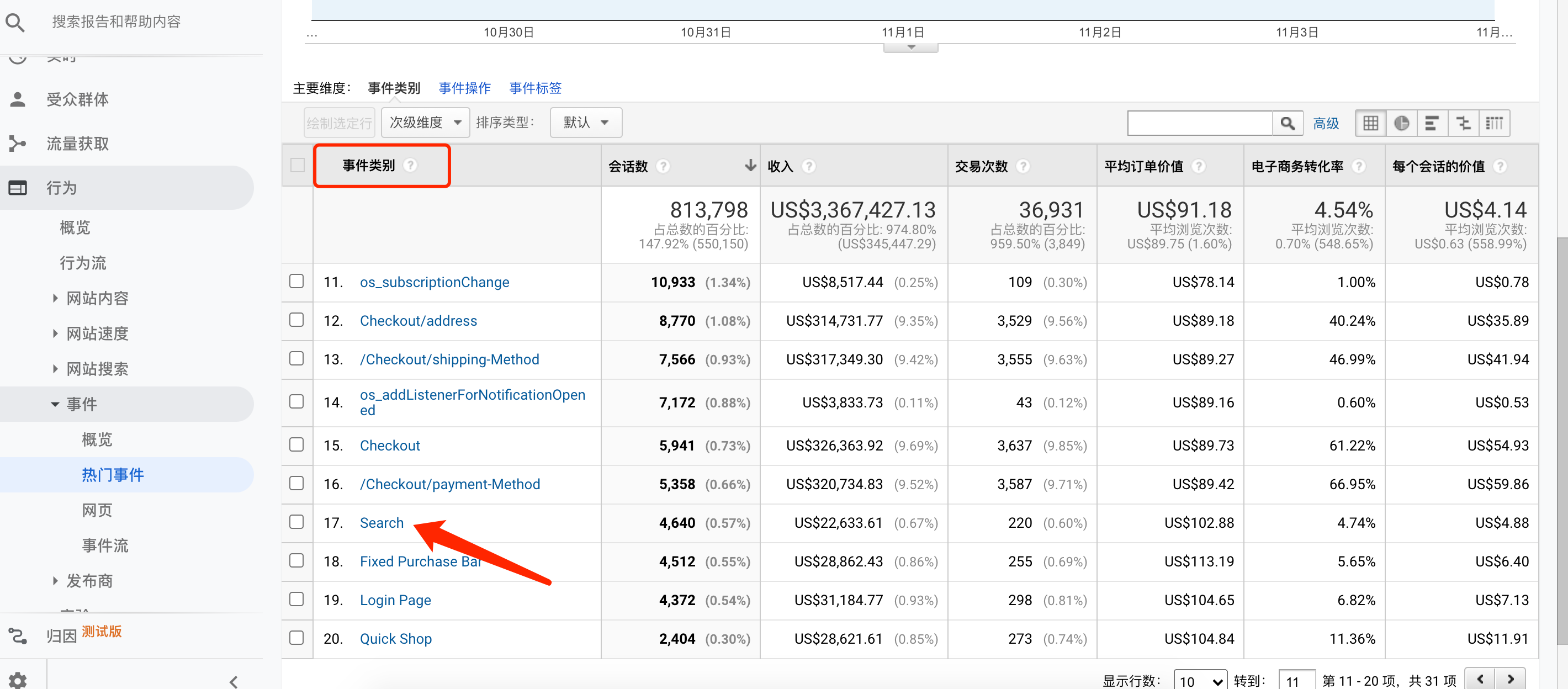Run the table search magnifier button
Image resolution: width=1568 pixels, height=689 pixels.
[1288, 124]
